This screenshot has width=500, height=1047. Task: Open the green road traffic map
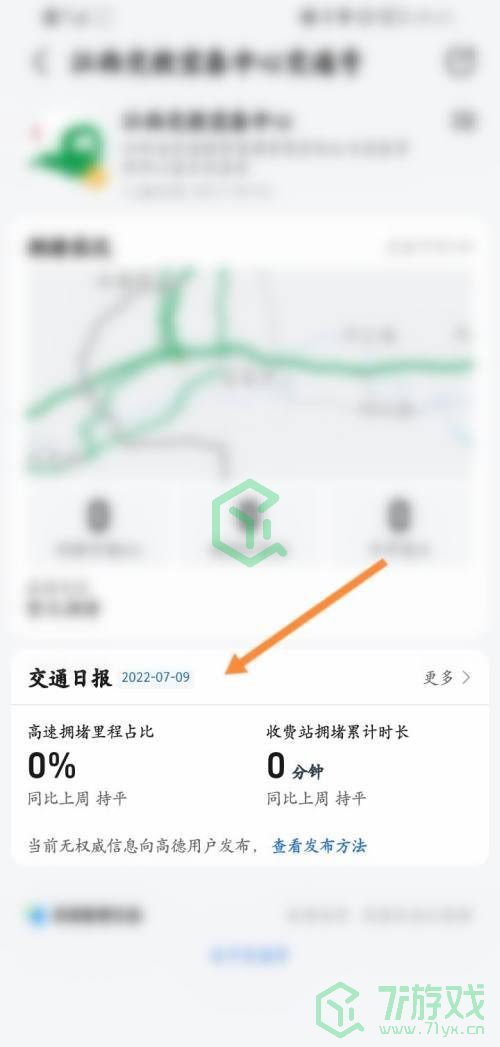[249, 371]
